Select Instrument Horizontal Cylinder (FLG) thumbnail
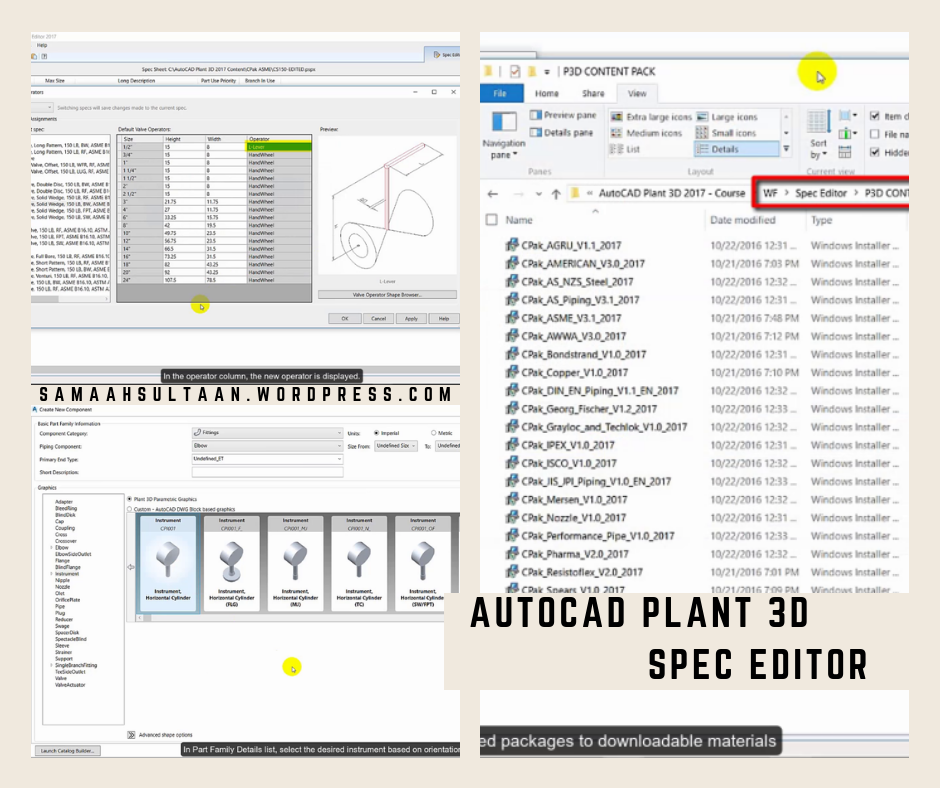Screen dimensions: 940x788 [x=232, y=564]
